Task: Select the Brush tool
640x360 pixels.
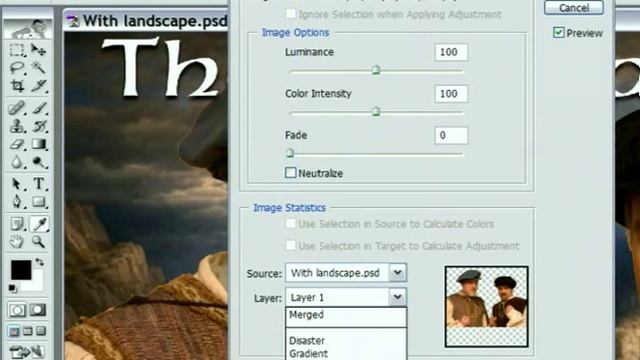Action: [39, 108]
